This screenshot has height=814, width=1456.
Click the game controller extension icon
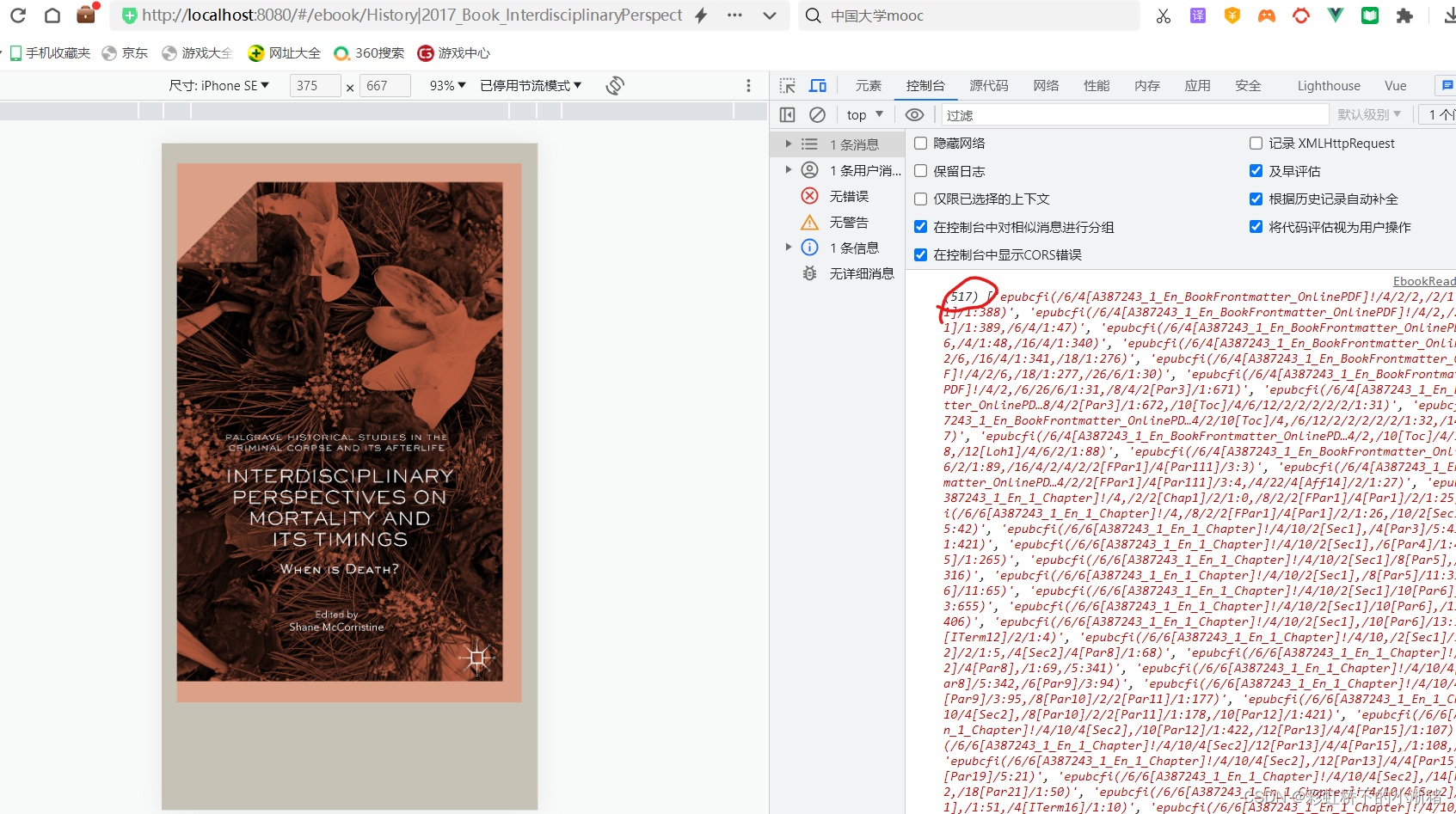pos(1267,15)
